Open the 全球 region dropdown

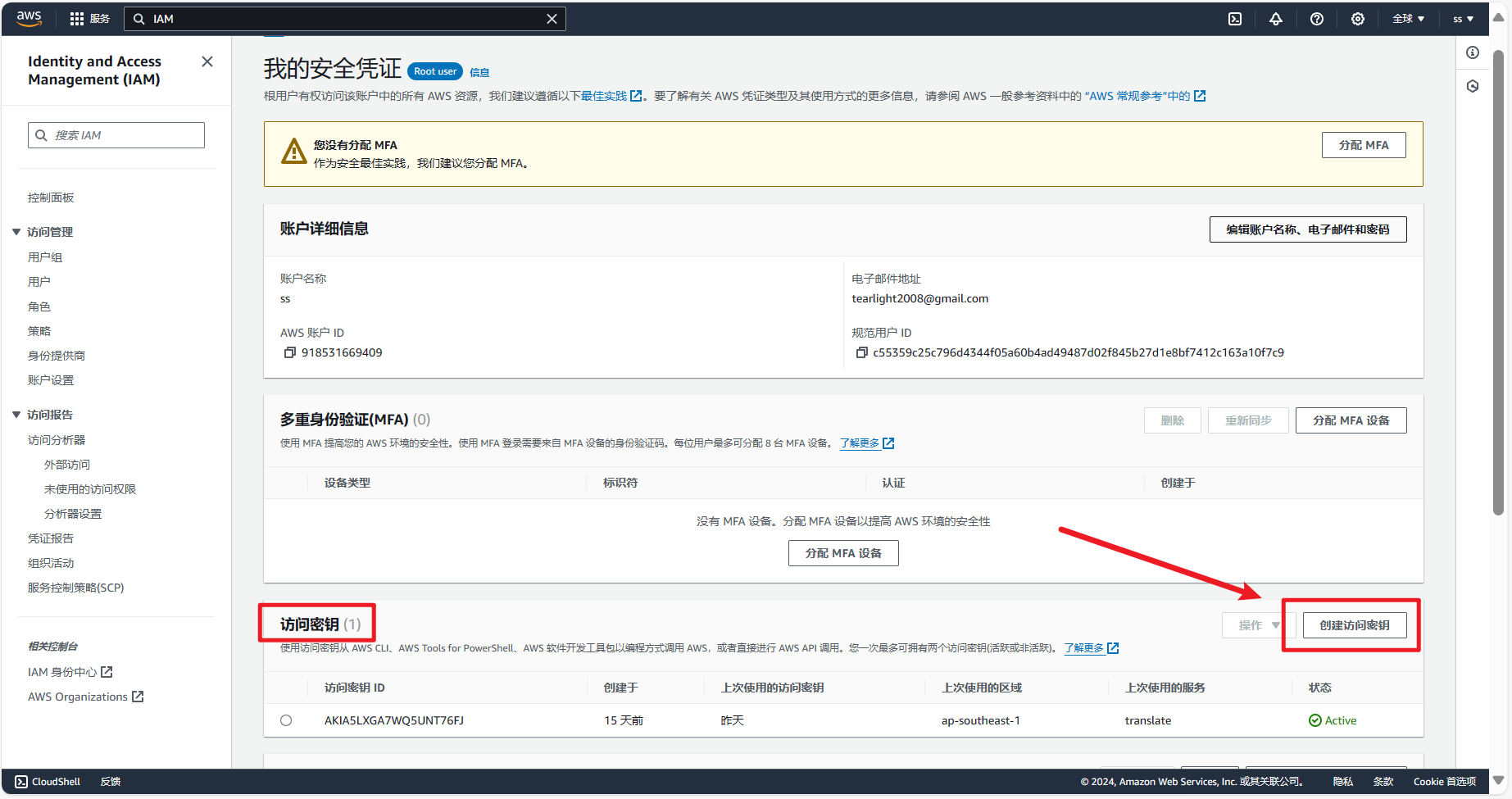[1408, 19]
